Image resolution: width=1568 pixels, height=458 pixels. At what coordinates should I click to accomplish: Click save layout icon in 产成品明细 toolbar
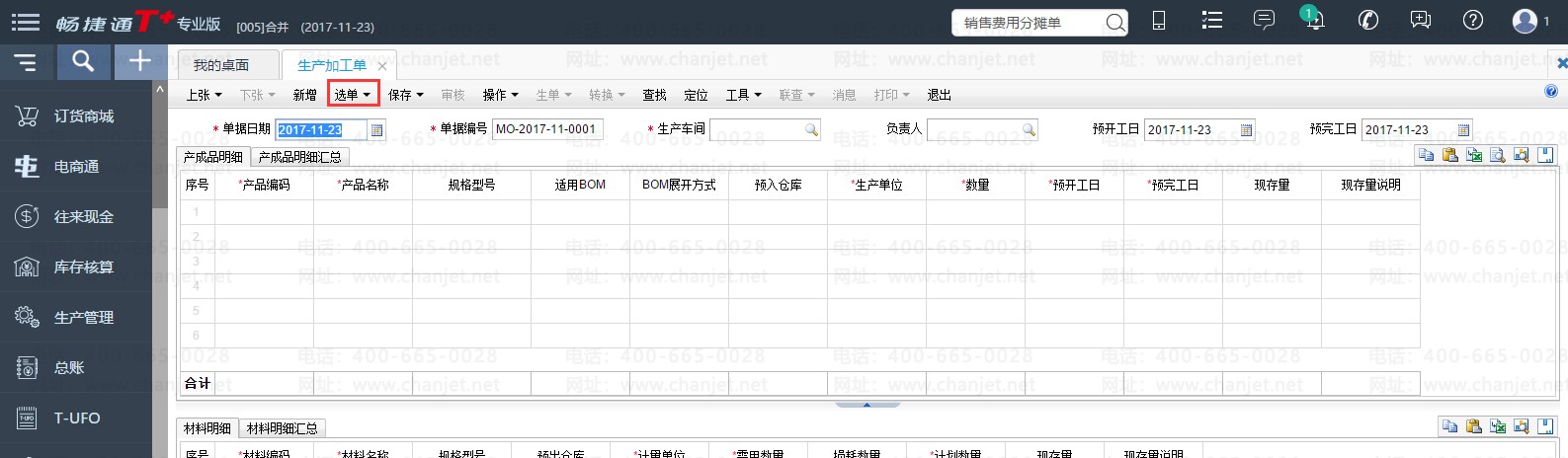[x=1546, y=155]
